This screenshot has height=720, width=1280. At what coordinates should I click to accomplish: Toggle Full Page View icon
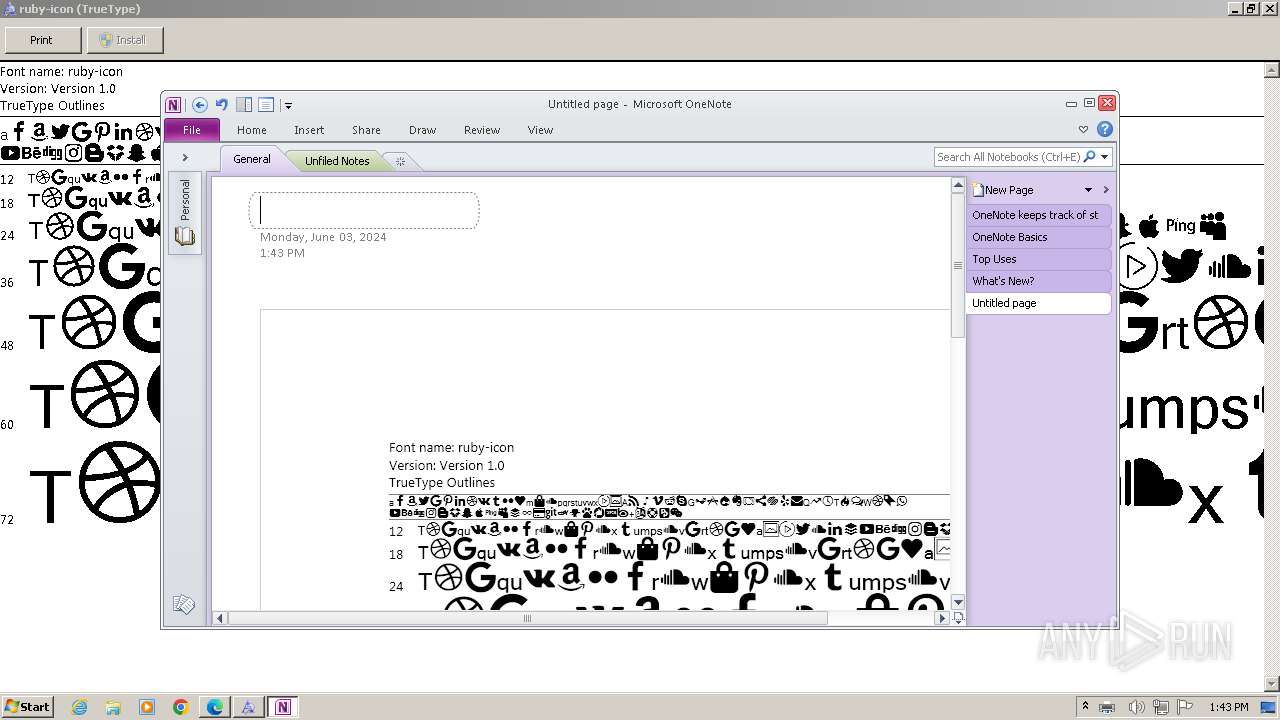tap(266, 104)
